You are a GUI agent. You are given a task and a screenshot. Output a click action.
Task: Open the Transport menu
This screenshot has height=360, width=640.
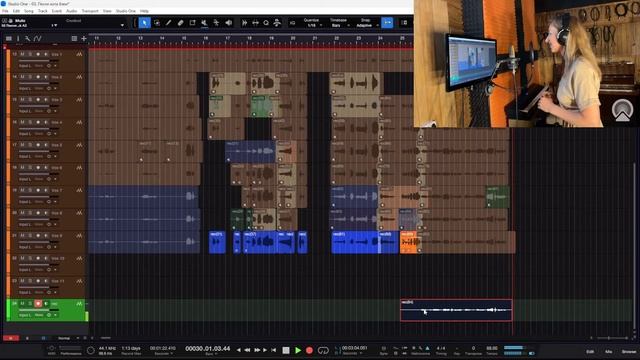tap(90, 11)
